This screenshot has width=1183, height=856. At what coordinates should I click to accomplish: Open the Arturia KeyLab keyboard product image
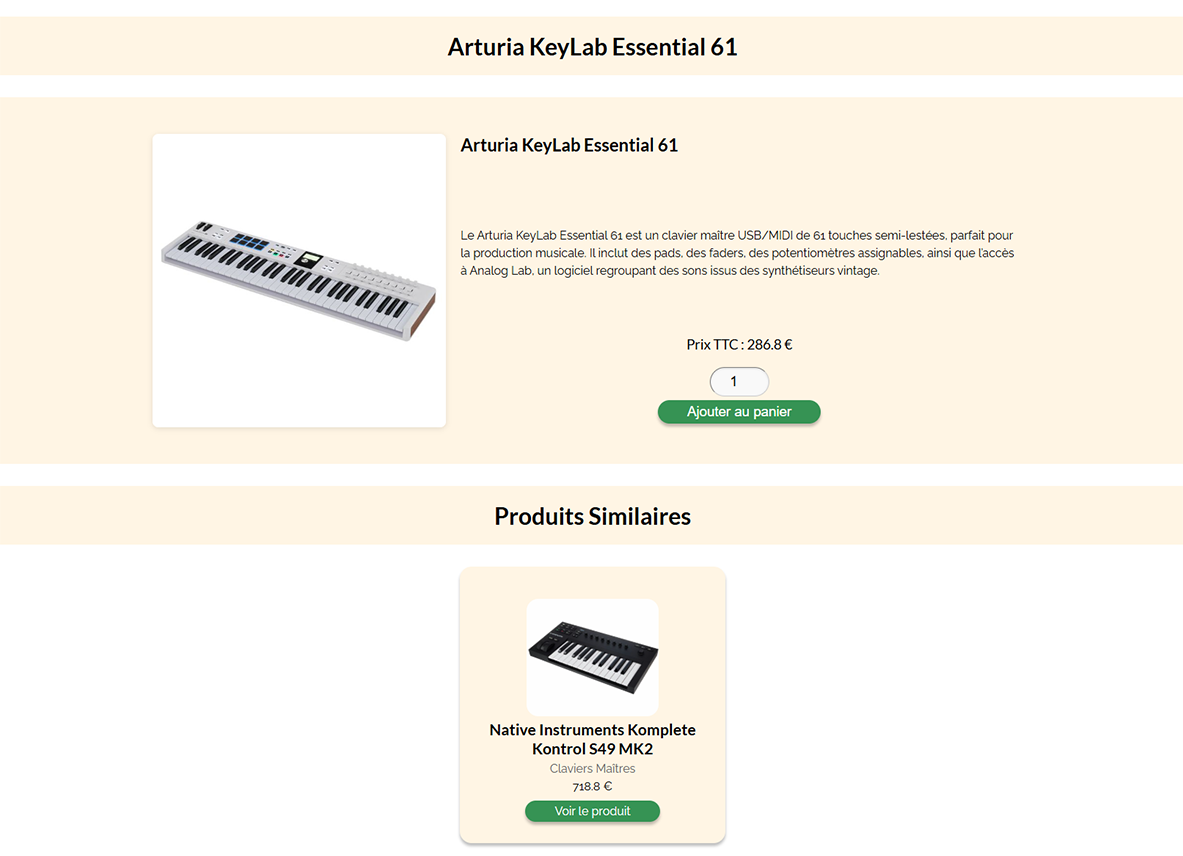[299, 281]
